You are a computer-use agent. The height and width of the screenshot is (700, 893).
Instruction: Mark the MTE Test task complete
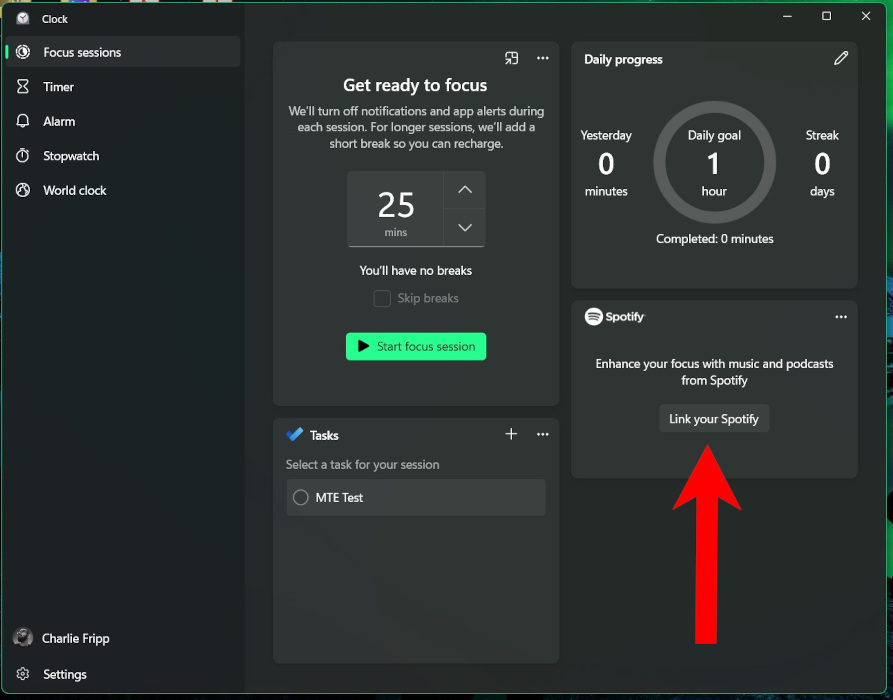click(300, 497)
